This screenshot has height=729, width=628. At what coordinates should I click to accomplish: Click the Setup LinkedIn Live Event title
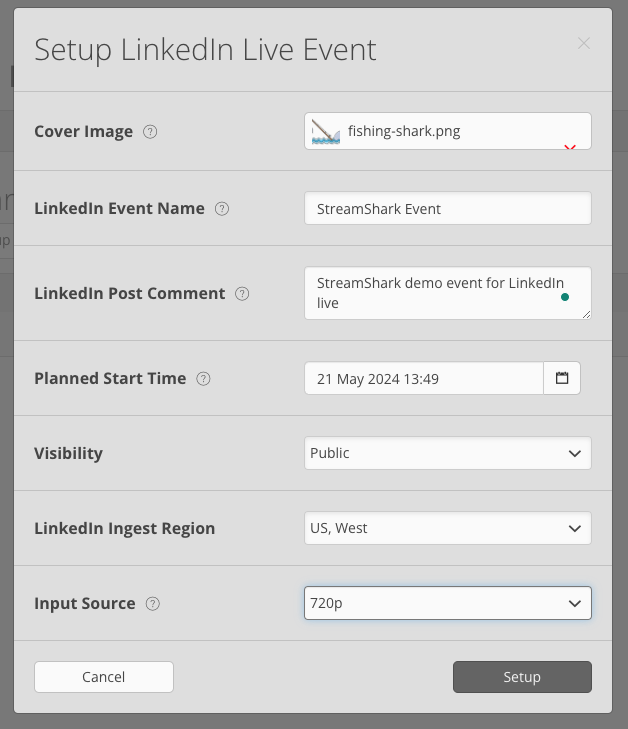click(x=205, y=50)
